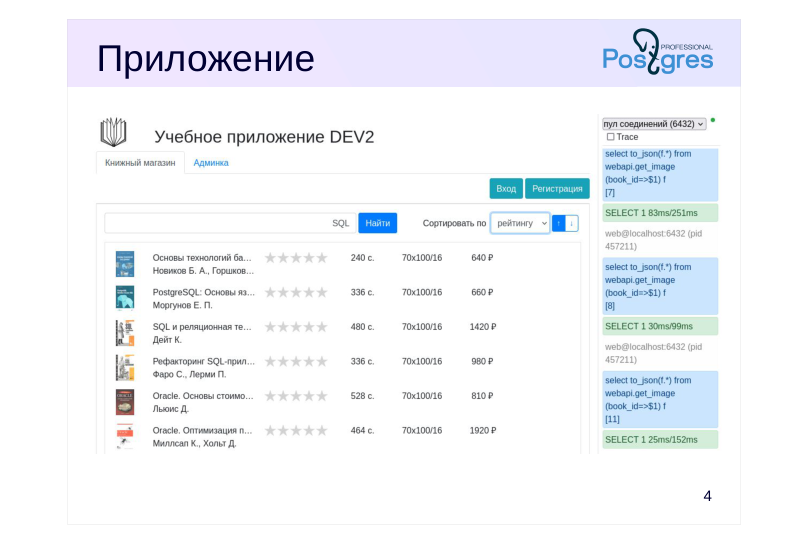Open the sort by рейтингу dropdown
This screenshot has height=541, width=809.
(x=520, y=223)
